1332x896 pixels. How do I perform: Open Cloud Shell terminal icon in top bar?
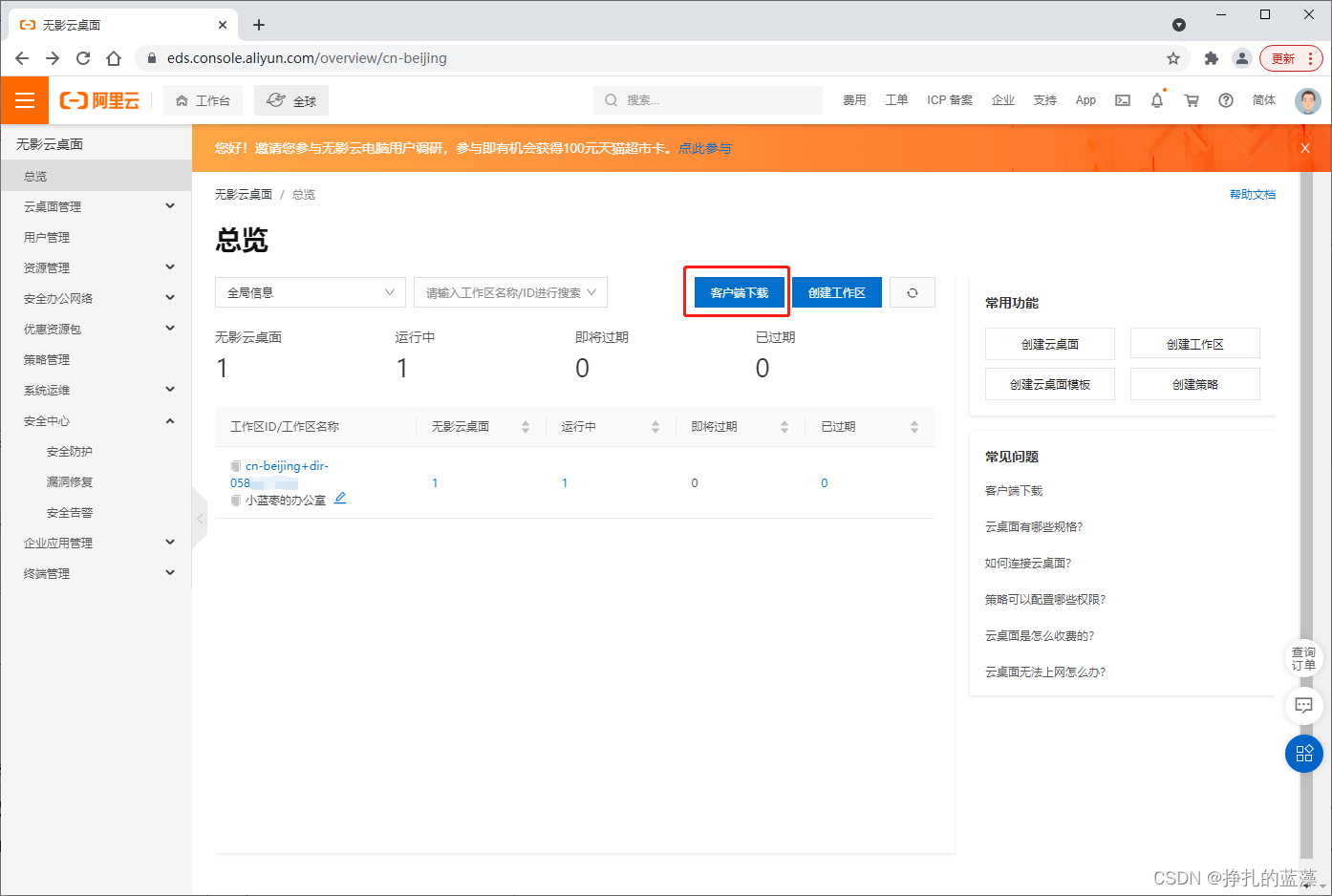point(1122,100)
